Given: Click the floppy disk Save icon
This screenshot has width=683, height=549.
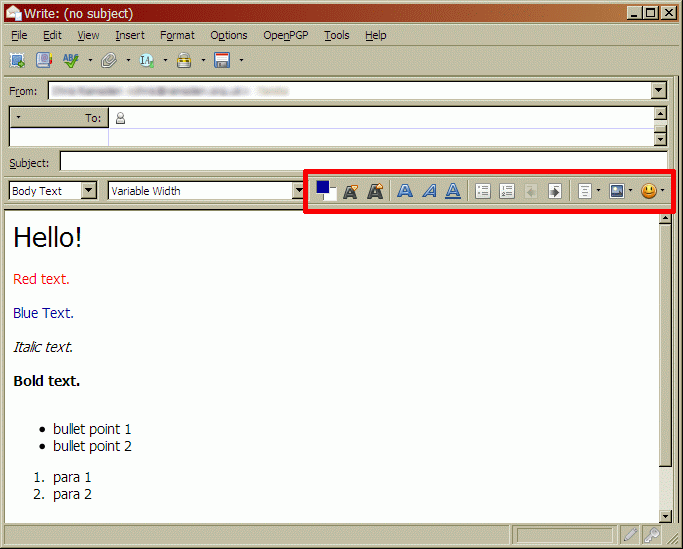Looking at the screenshot, I should tap(222, 61).
